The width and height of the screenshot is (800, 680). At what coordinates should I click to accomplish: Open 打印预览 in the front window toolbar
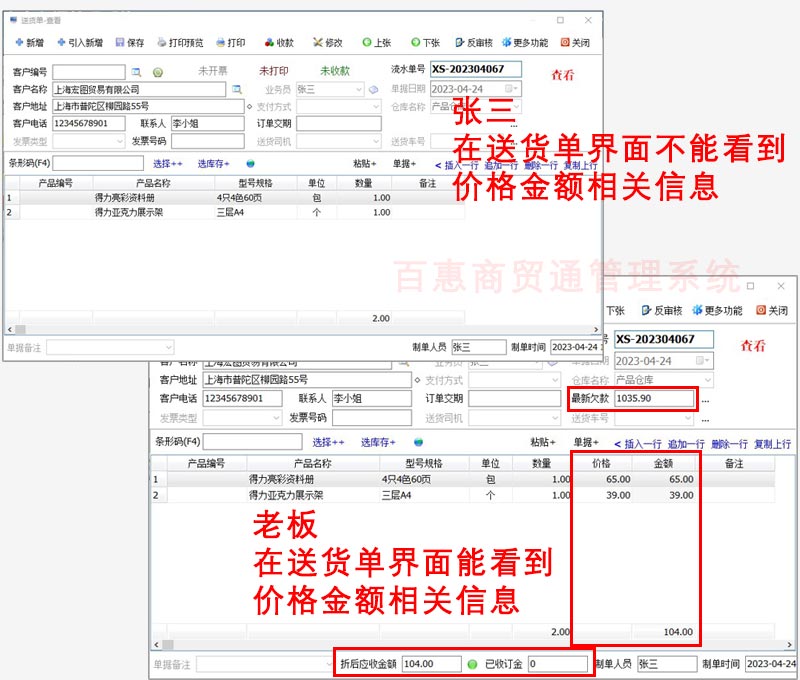180,42
